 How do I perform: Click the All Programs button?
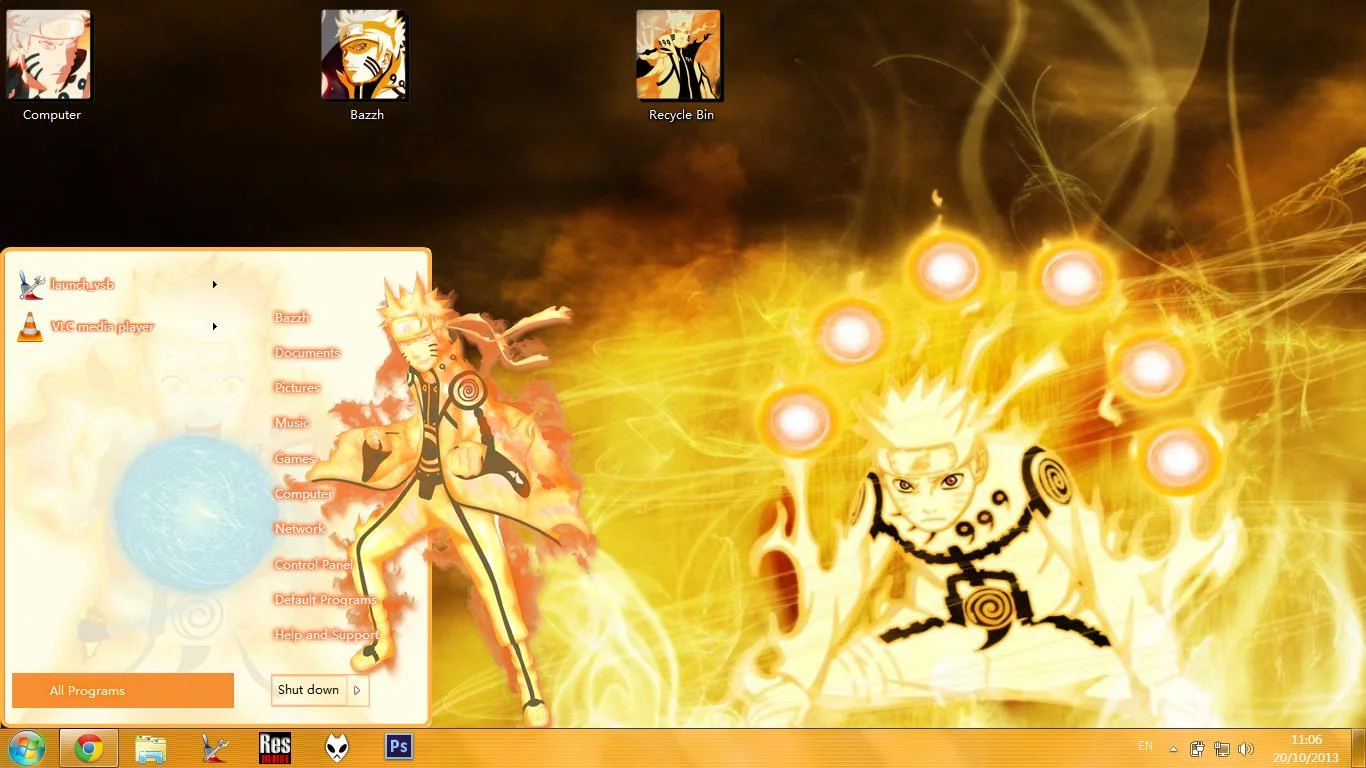tap(123, 691)
